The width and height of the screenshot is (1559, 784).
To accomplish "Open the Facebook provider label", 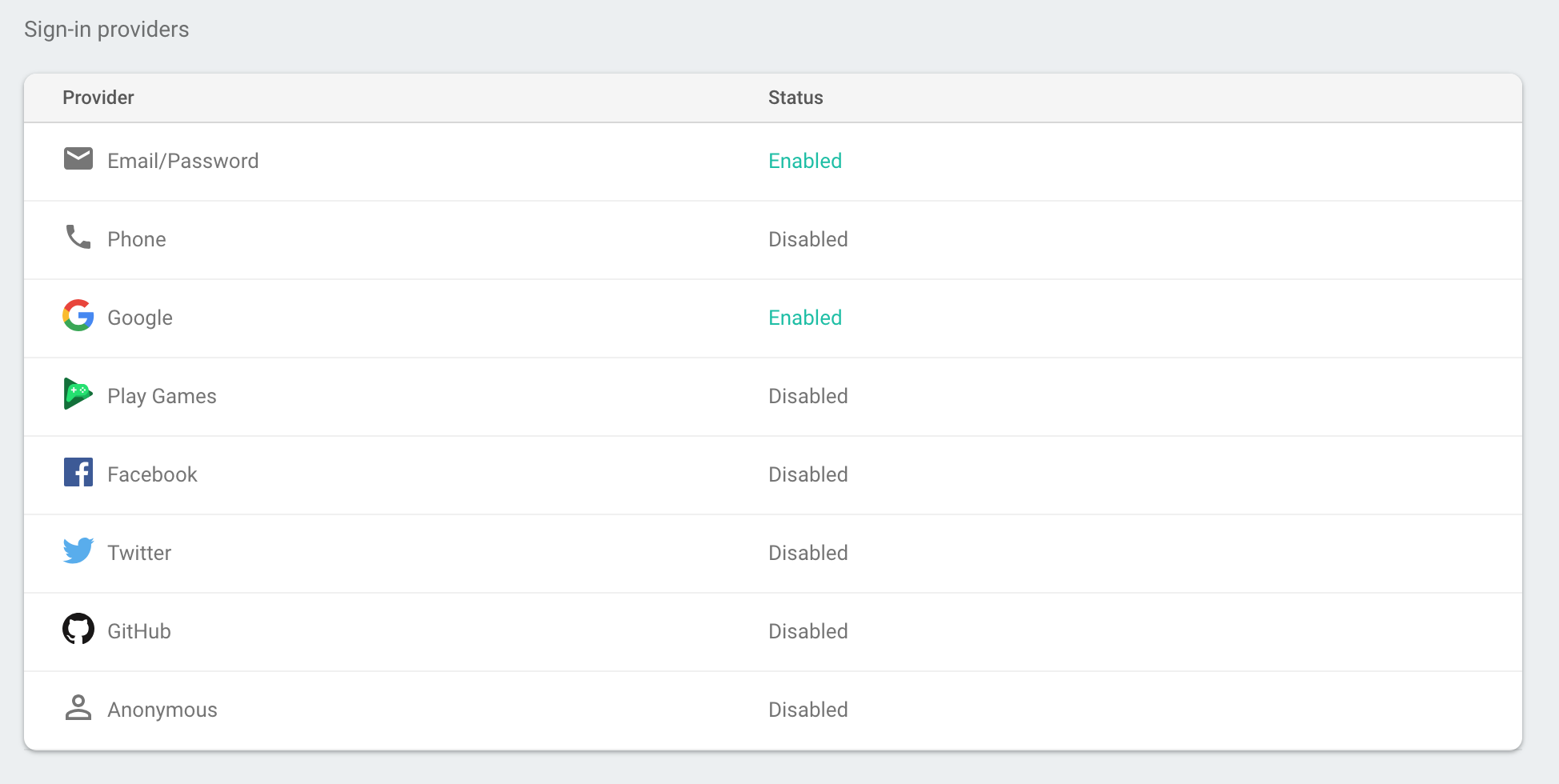I will coord(152,474).
